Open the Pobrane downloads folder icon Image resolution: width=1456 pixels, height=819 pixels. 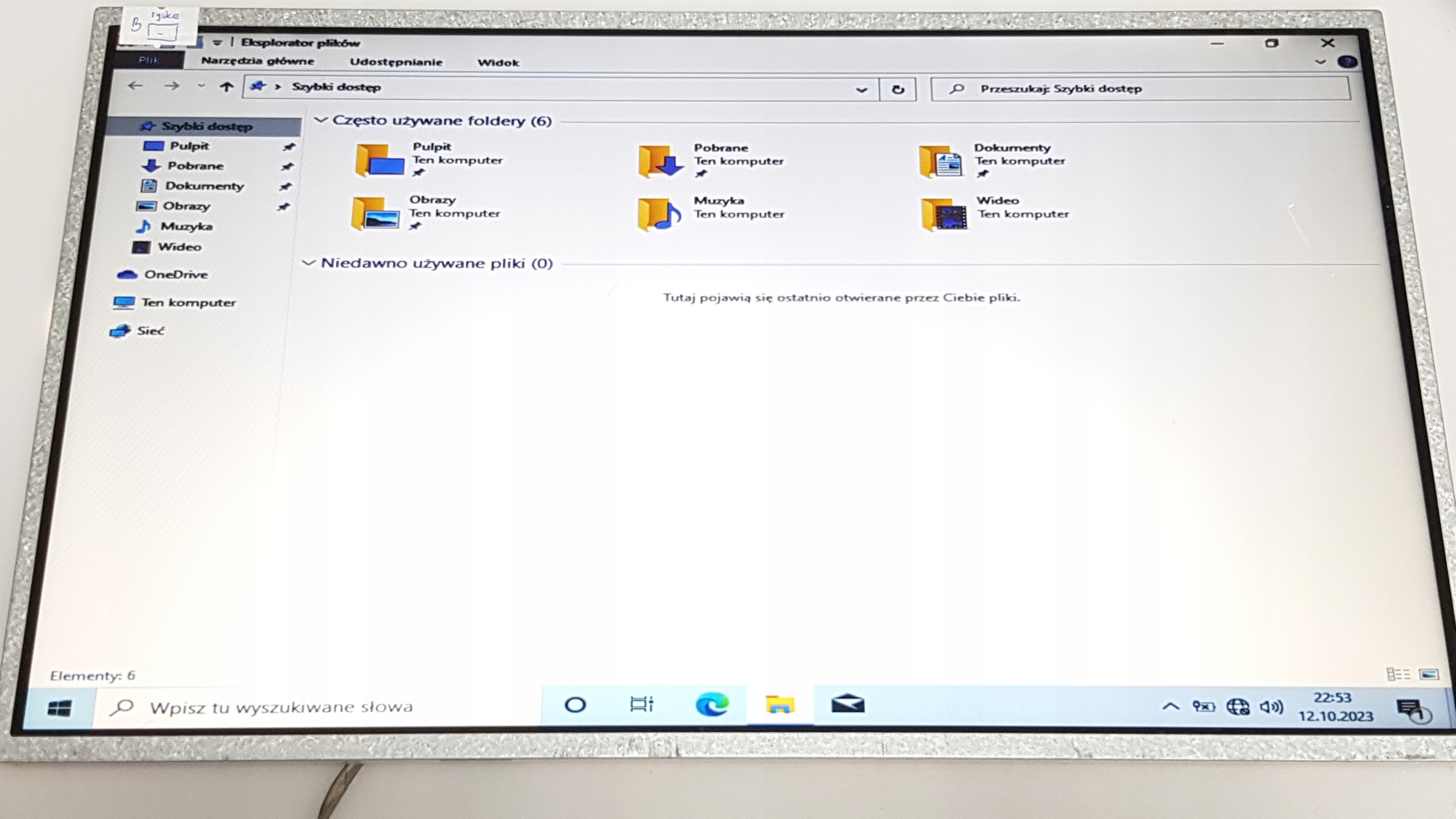pyautogui.click(x=660, y=162)
